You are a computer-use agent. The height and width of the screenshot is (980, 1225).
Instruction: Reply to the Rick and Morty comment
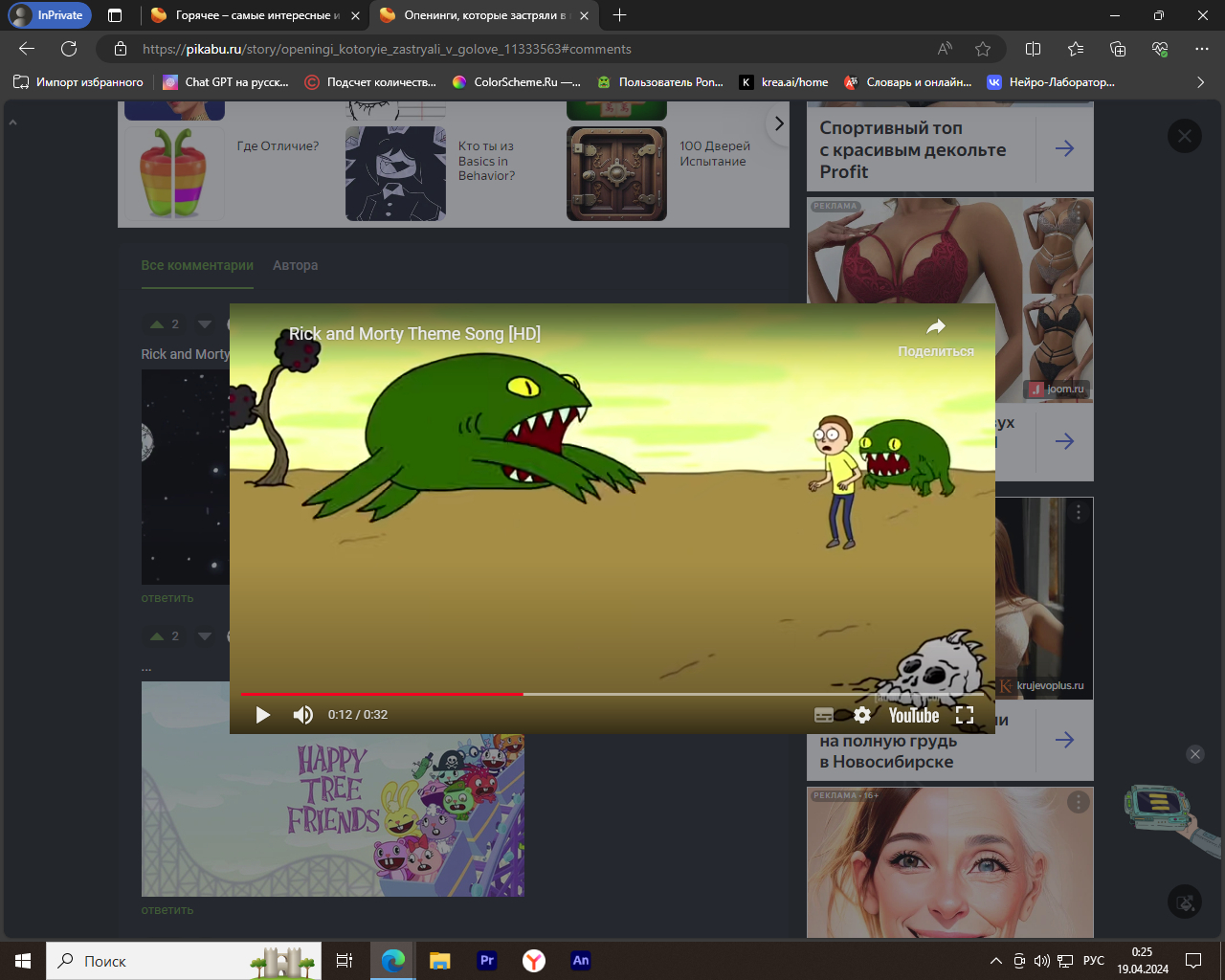167,598
